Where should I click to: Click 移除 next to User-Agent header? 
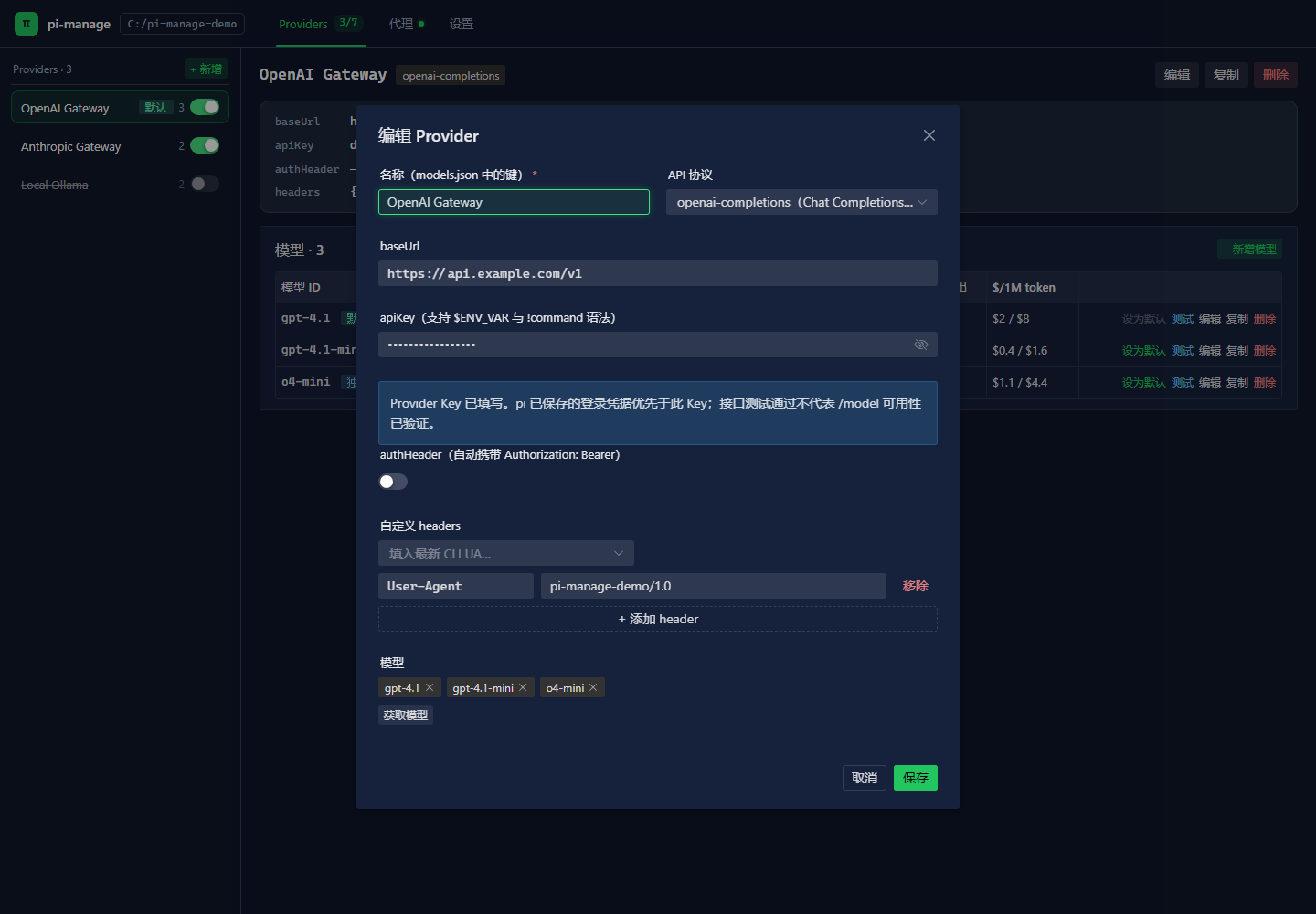coord(916,586)
